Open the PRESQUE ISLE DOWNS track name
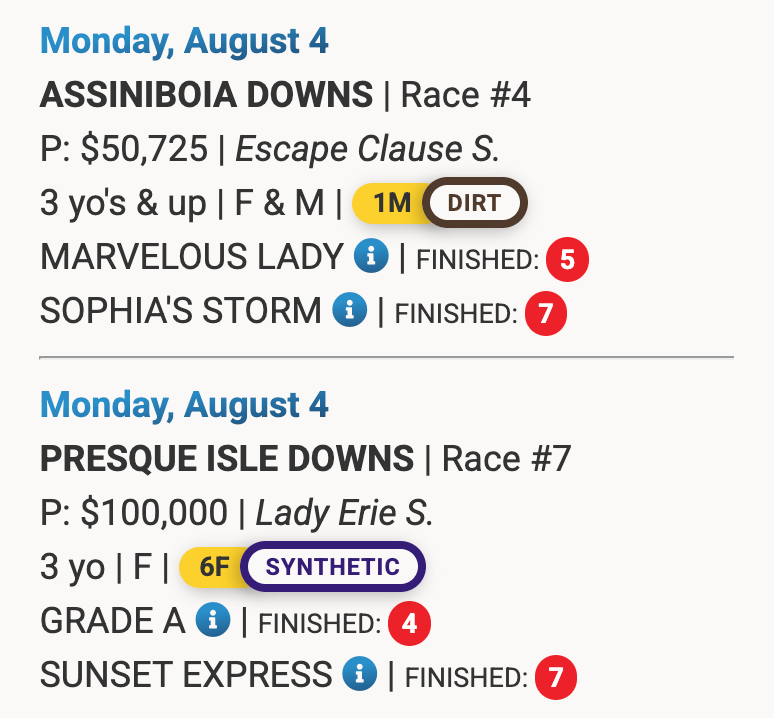This screenshot has height=718, width=774. pos(226,459)
